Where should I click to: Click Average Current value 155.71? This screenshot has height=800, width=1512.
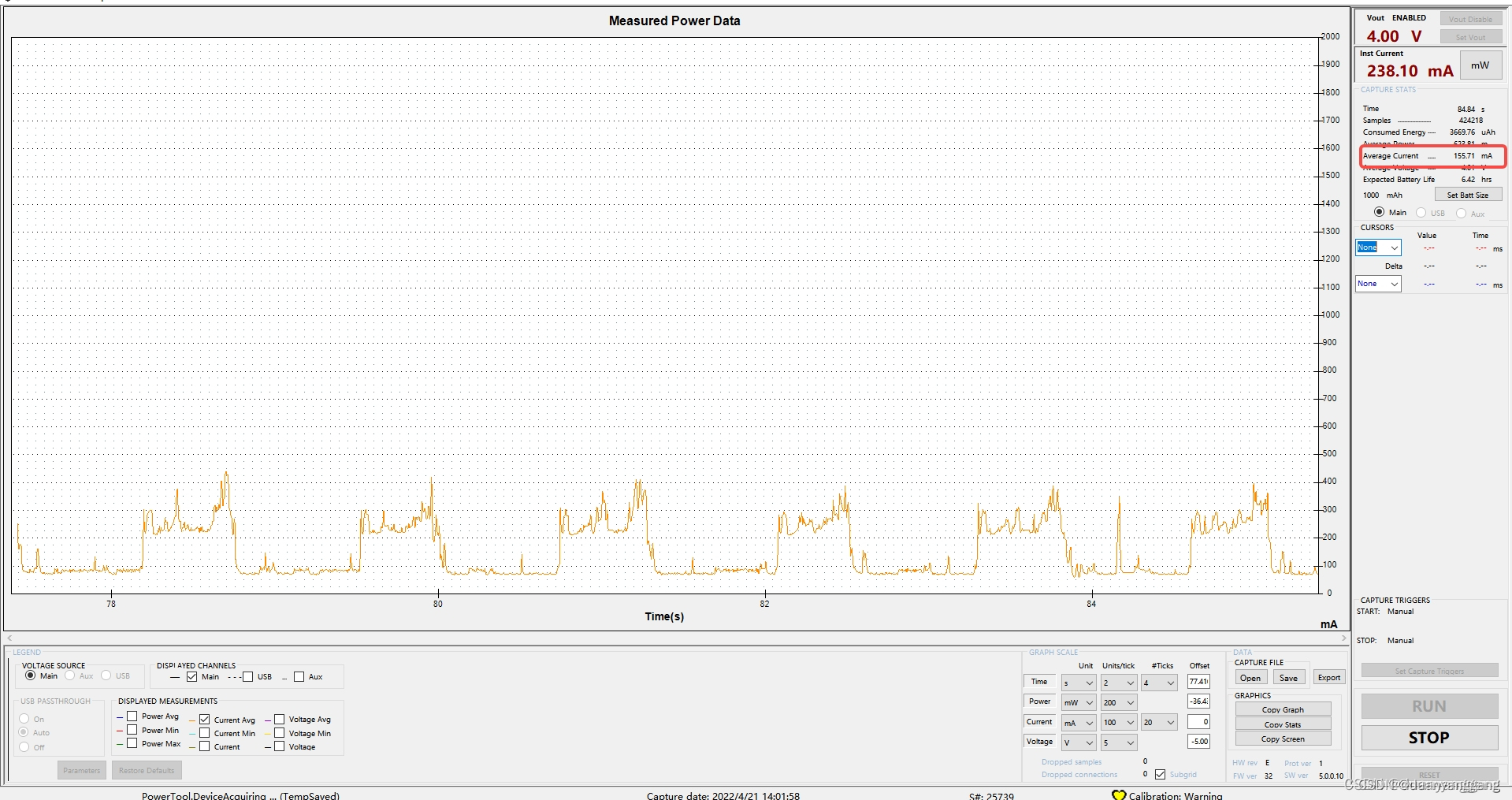coord(1464,156)
